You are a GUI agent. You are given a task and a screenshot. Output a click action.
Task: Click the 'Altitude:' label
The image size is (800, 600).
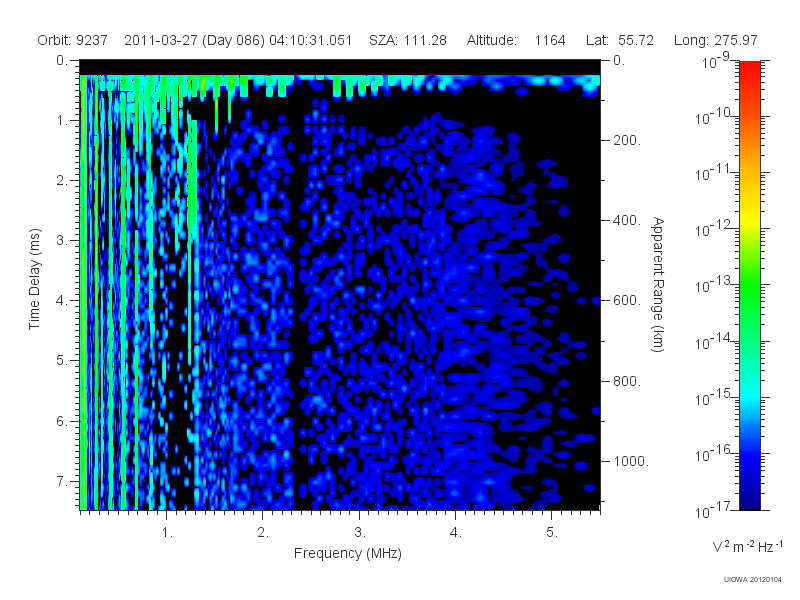(491, 40)
